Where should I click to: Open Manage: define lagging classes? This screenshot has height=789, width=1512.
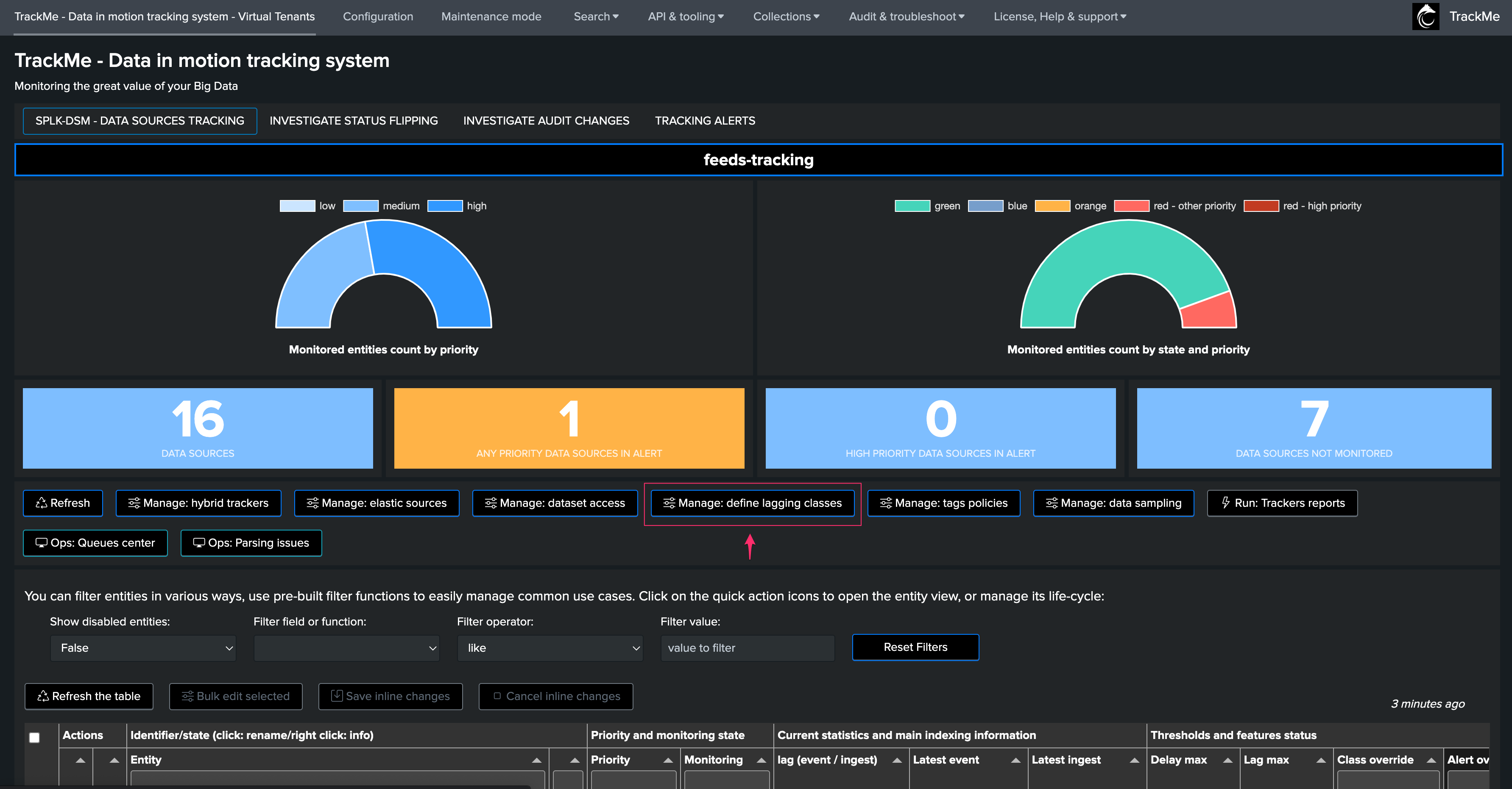[x=753, y=503]
